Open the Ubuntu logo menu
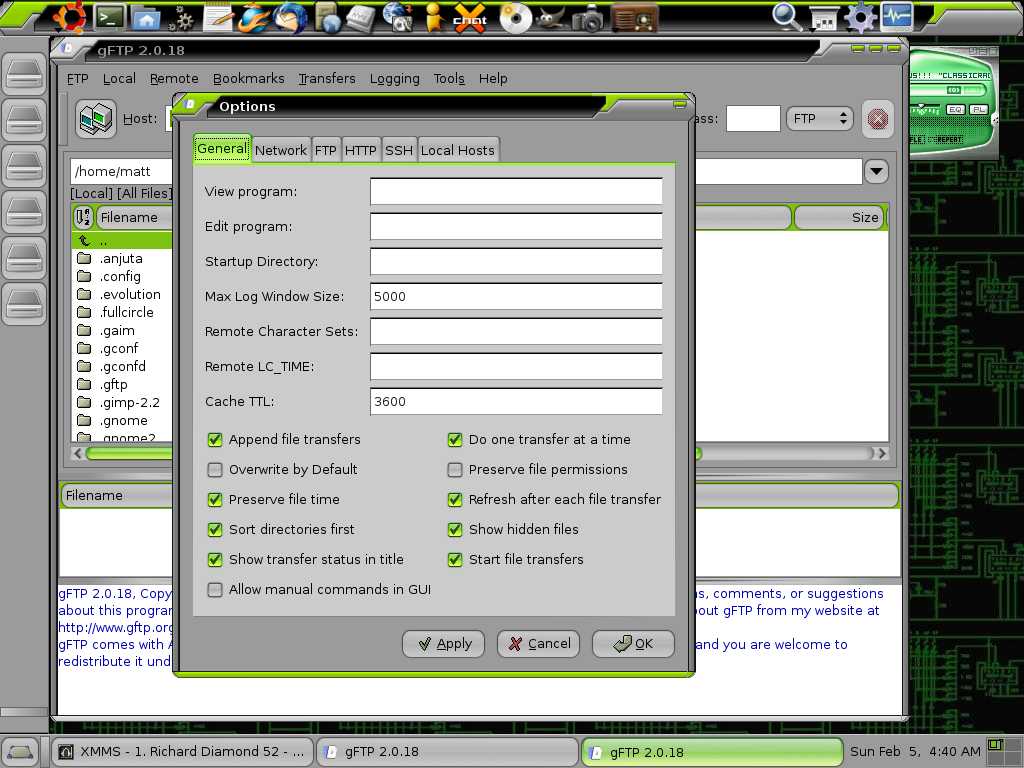Viewport: 1024px width, 768px height. [69, 16]
